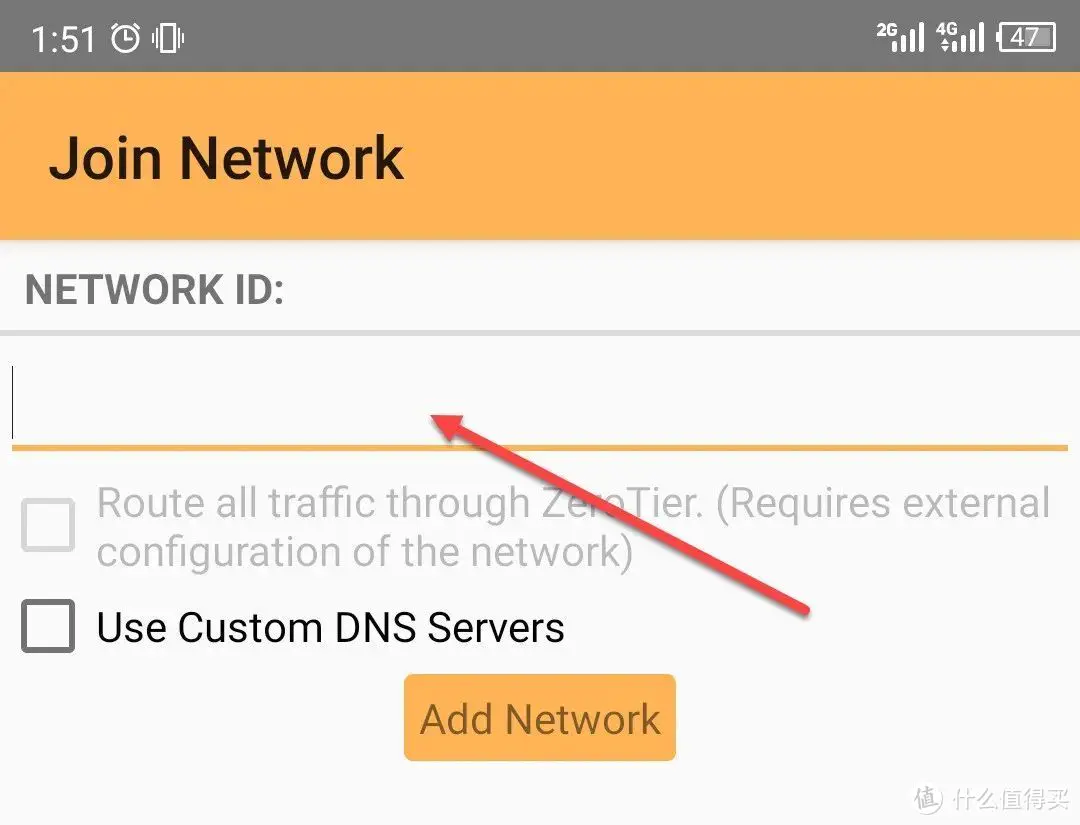Tap the watermark logo in bottom corner
Viewport: 1080px width, 825px height.
point(928,799)
